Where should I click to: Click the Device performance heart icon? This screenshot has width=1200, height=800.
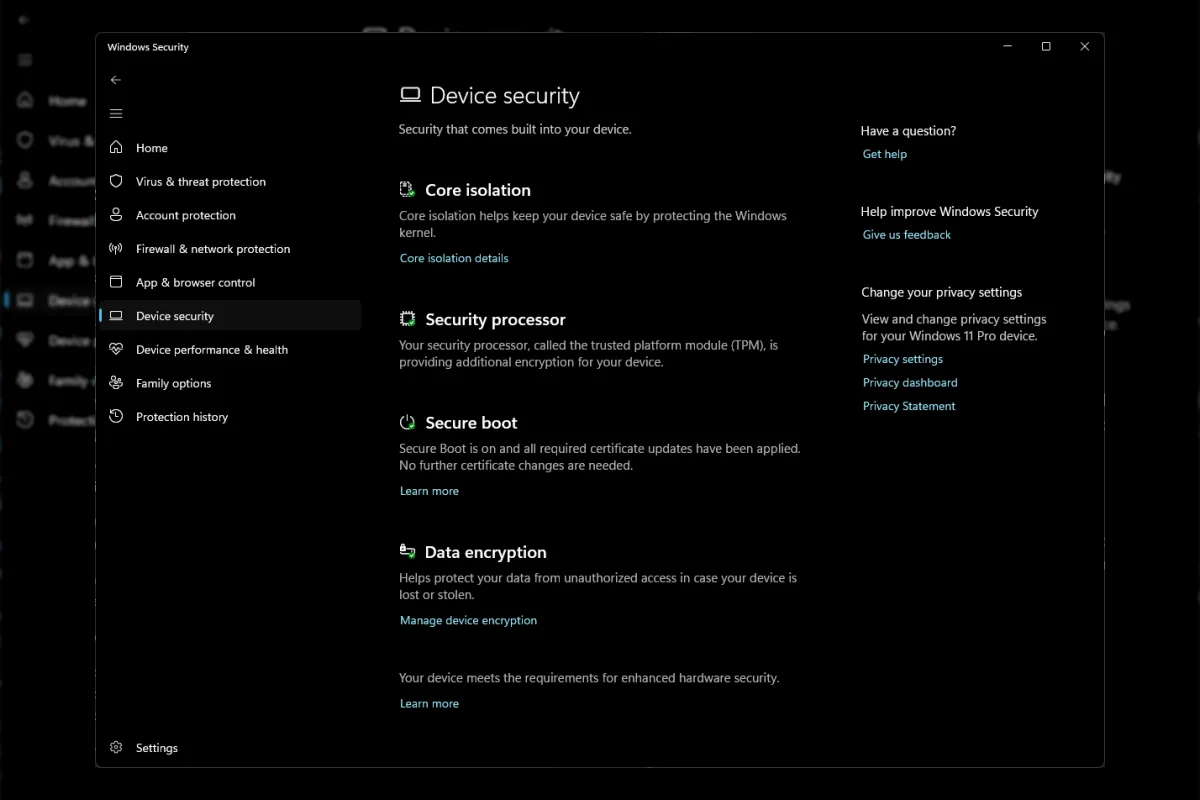(x=116, y=349)
